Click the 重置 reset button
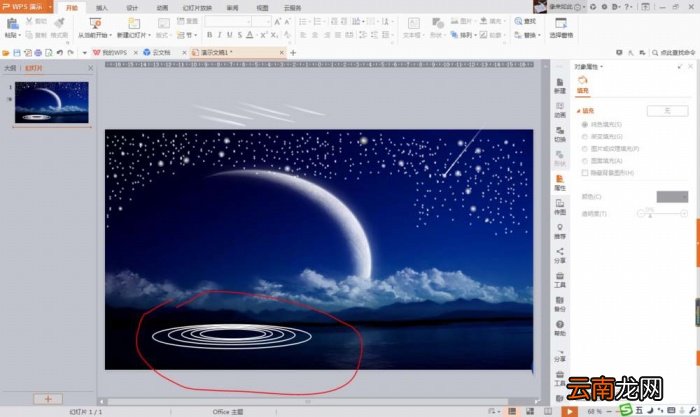The height and width of the screenshot is (417, 700). pos(188,21)
